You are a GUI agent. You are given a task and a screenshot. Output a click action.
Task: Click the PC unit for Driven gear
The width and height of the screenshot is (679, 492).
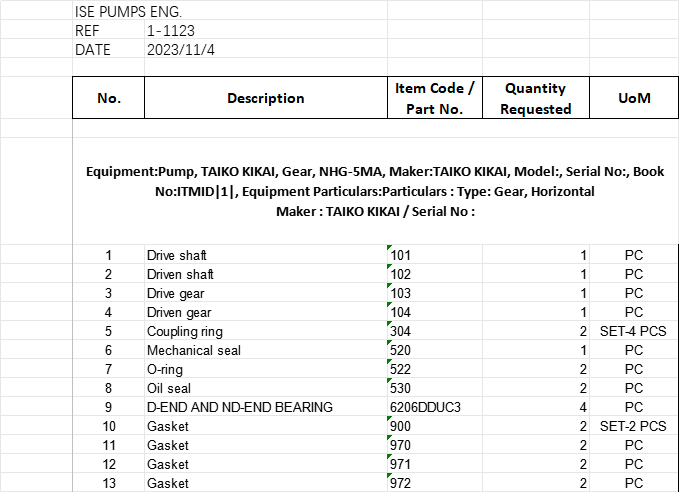point(634,312)
